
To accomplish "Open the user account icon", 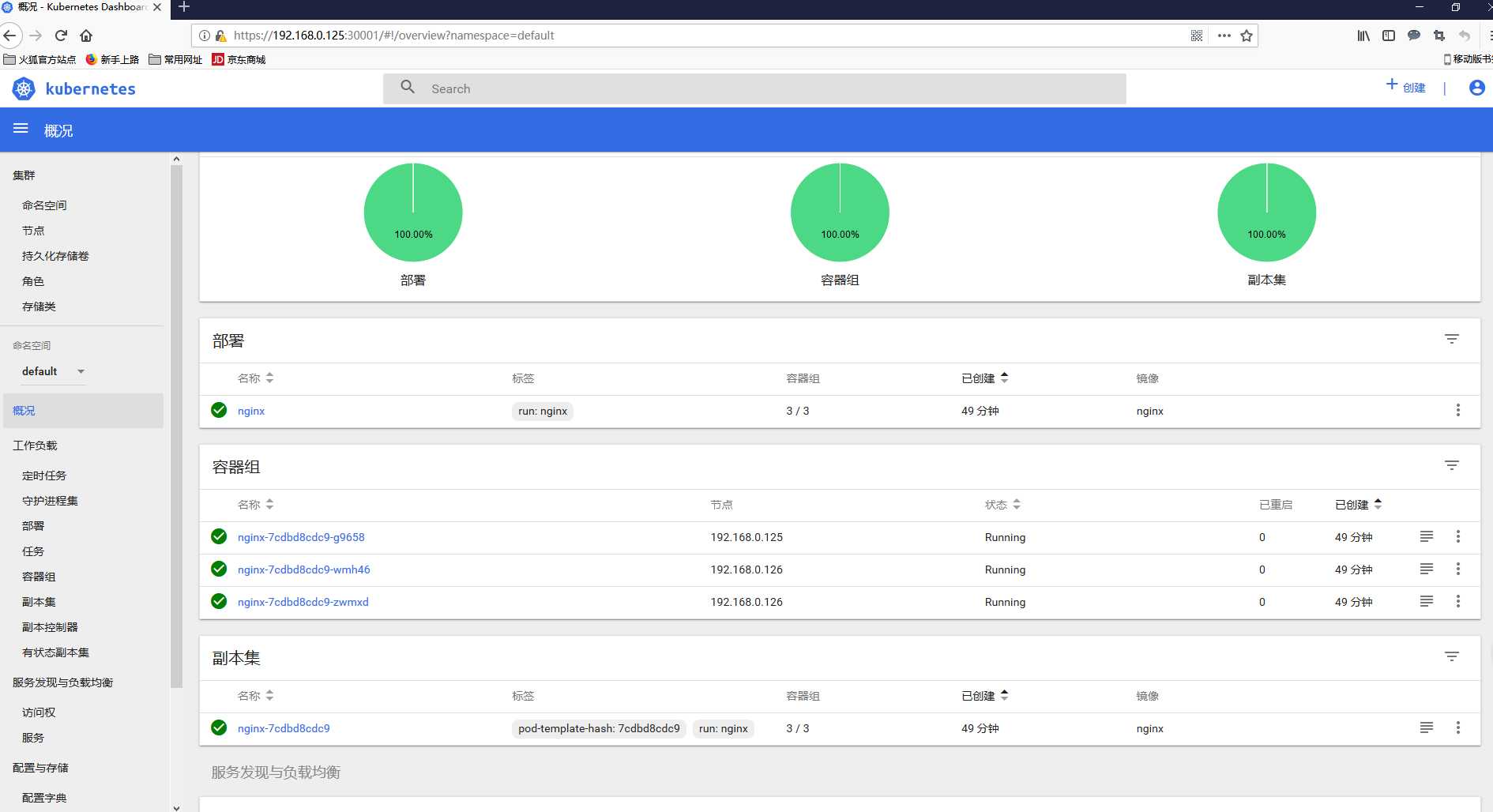I will [1476, 88].
